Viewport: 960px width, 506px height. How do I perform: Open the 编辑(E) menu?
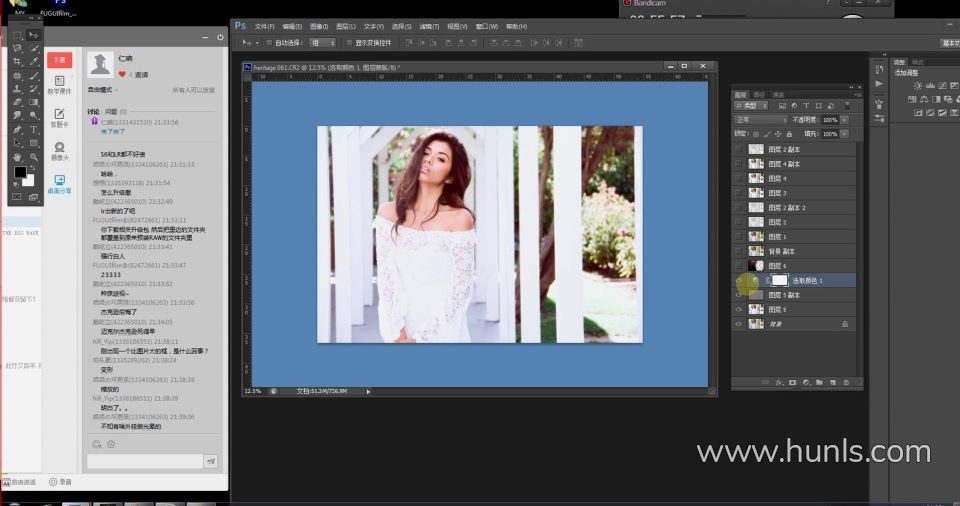pos(292,26)
